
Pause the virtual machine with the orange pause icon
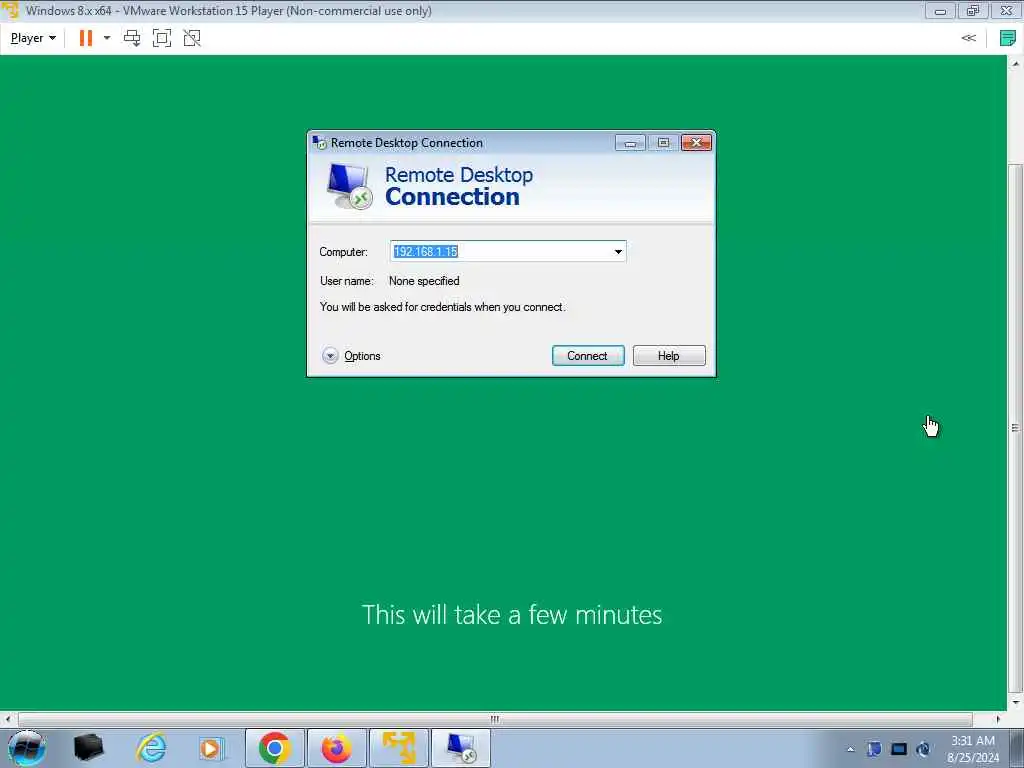[86, 38]
